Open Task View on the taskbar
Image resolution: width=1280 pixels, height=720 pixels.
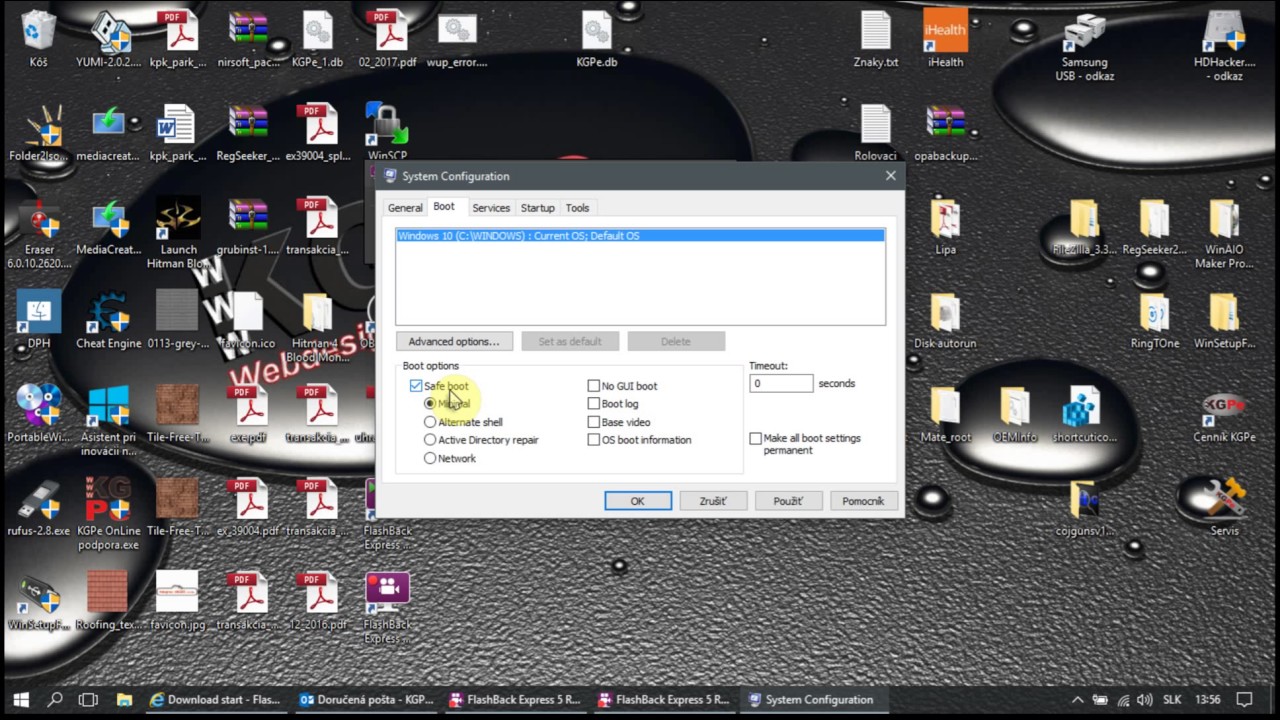(88, 700)
